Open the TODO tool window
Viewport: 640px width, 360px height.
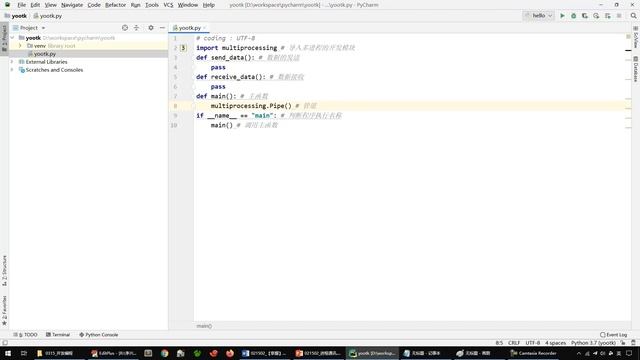coord(25,335)
